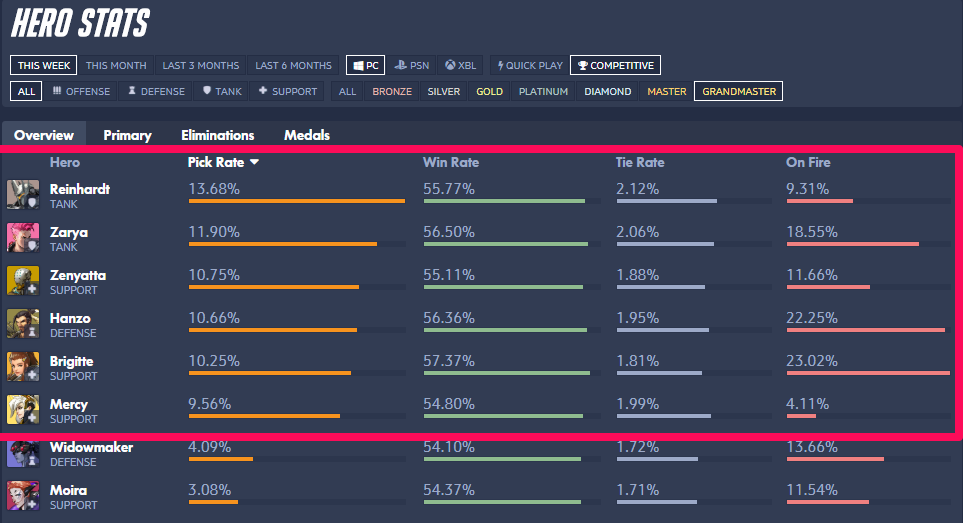Viewport: 963px width, 523px height.
Task: Filter by Grandmaster tier
Action: 738,91
